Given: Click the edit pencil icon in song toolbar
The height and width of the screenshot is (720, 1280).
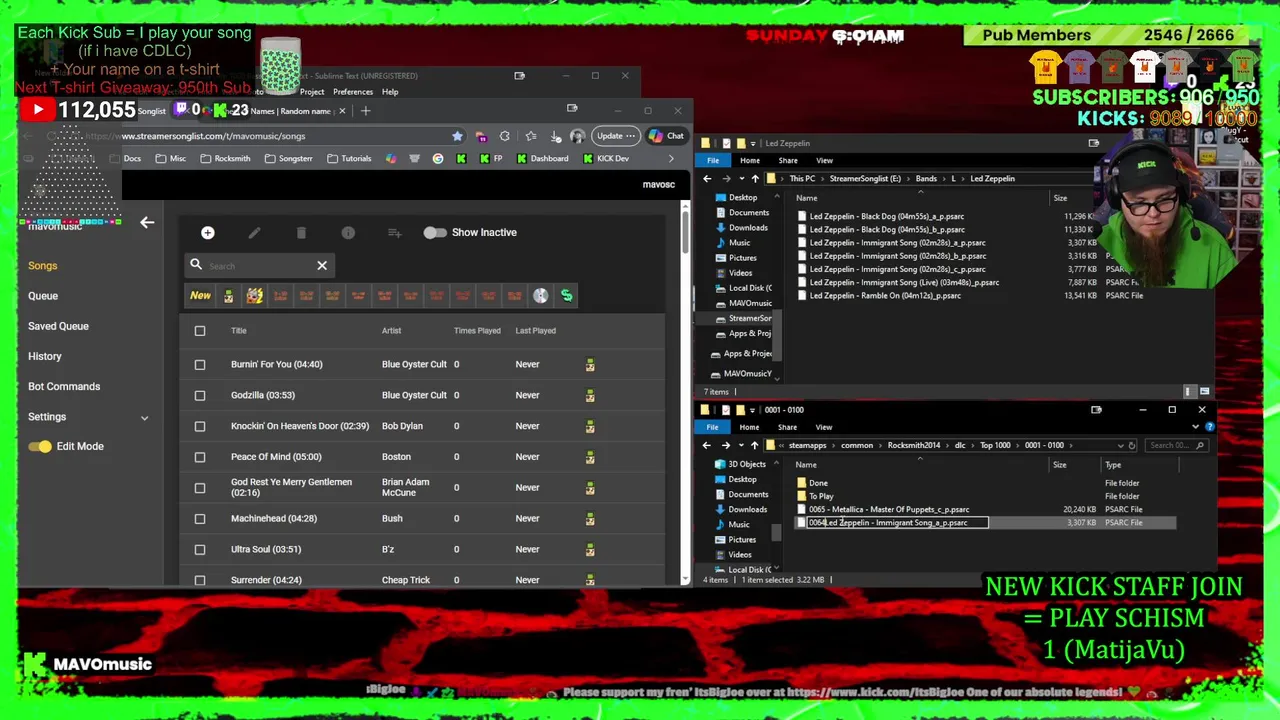Looking at the screenshot, I should click(x=254, y=233).
